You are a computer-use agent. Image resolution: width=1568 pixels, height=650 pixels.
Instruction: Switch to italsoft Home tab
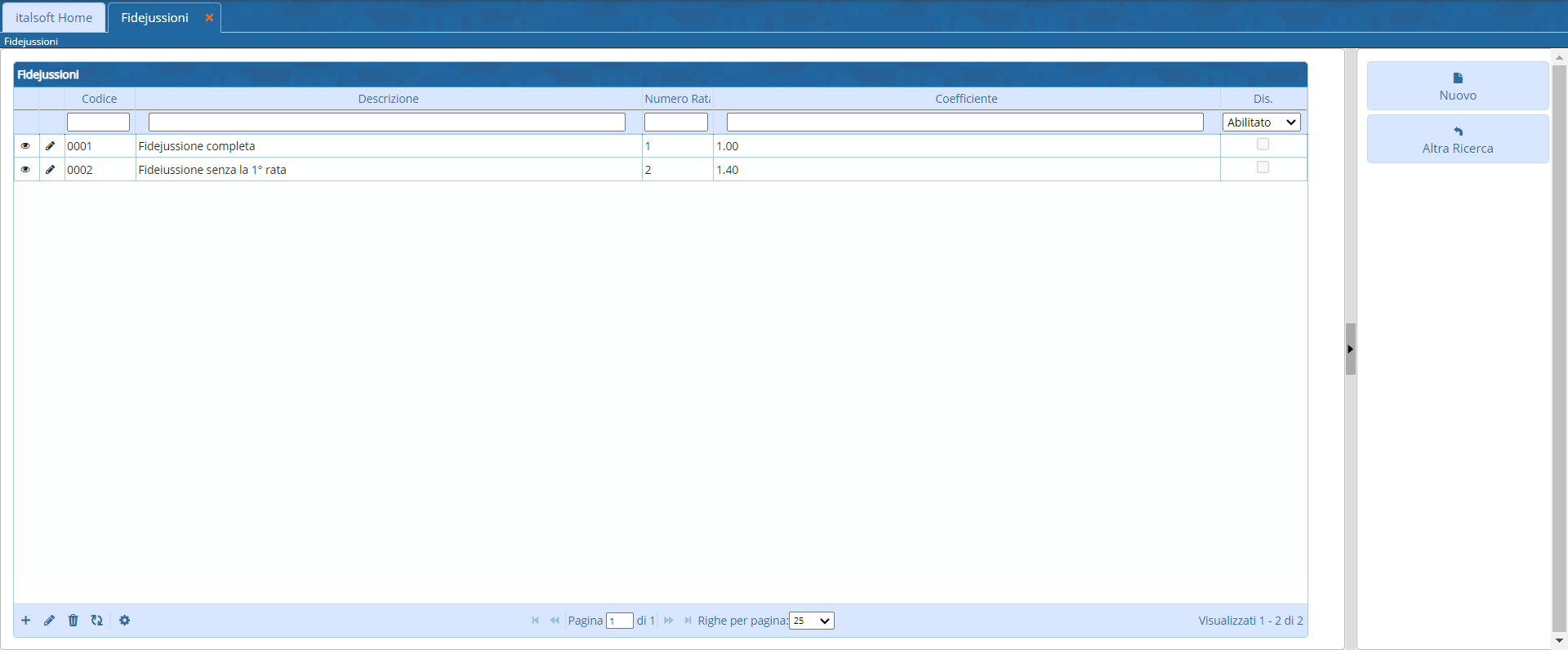tap(54, 18)
